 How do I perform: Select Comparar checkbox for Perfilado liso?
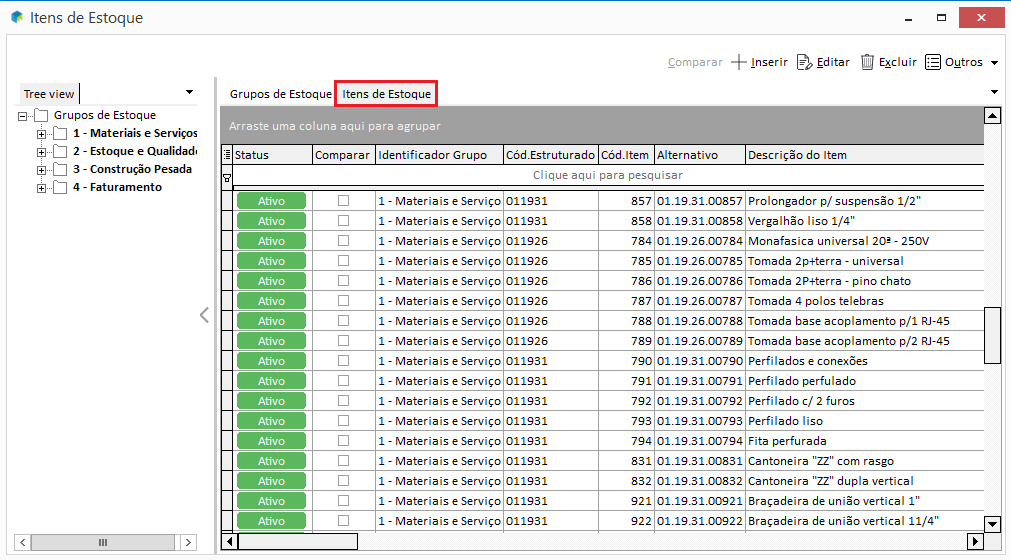(x=344, y=420)
